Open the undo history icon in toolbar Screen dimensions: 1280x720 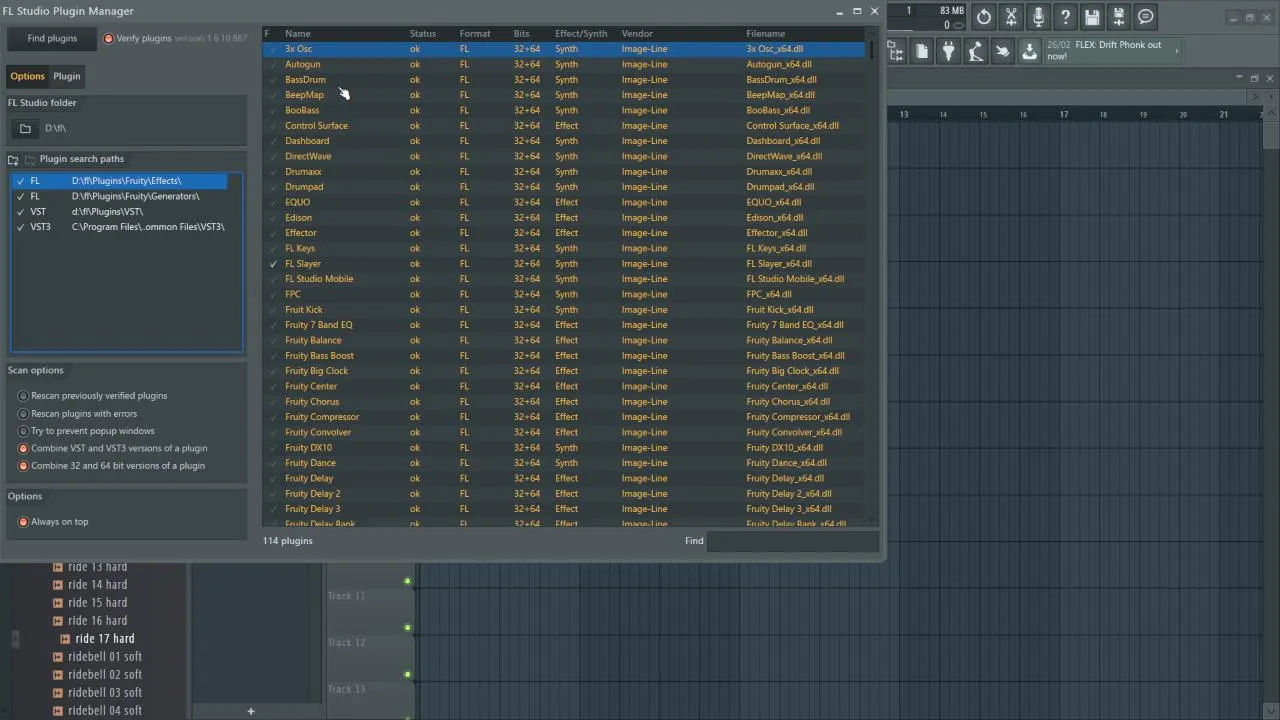(x=984, y=17)
